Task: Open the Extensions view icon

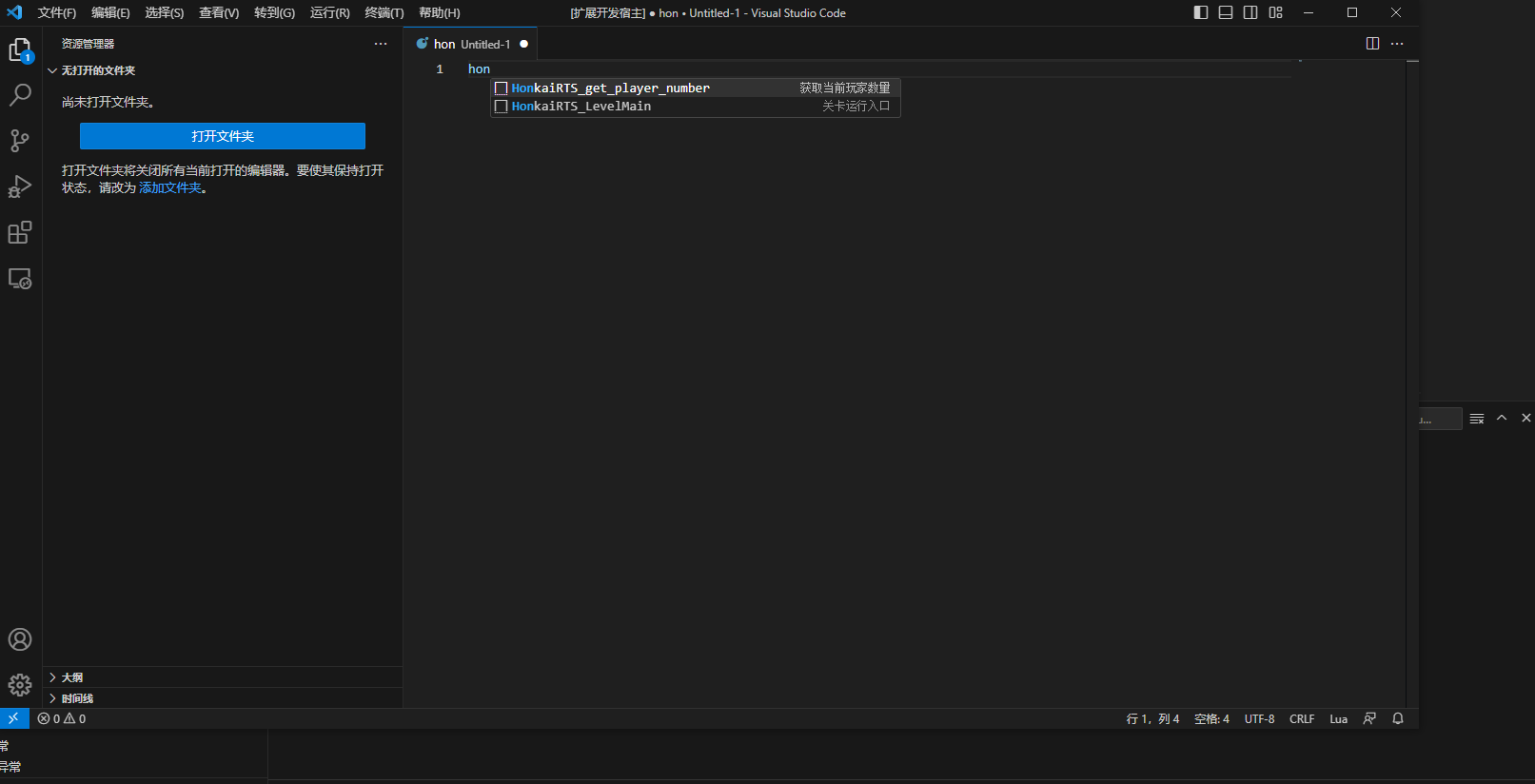Action: (20, 232)
